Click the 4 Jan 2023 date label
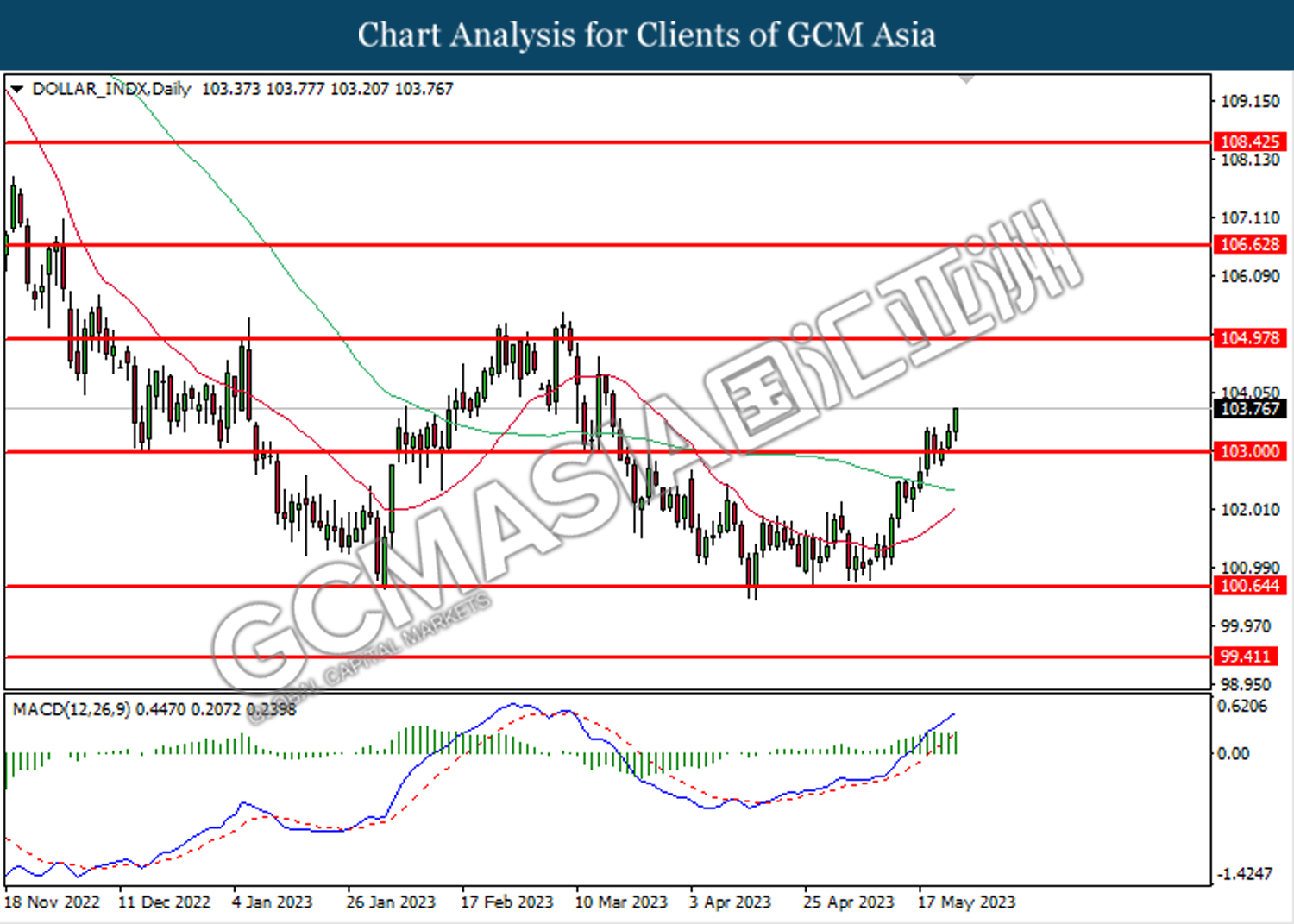 (273, 902)
